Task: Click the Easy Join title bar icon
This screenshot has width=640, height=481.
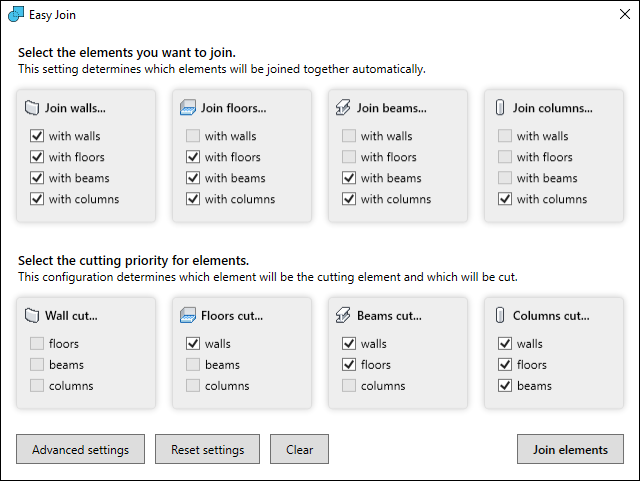Action: pos(15,15)
